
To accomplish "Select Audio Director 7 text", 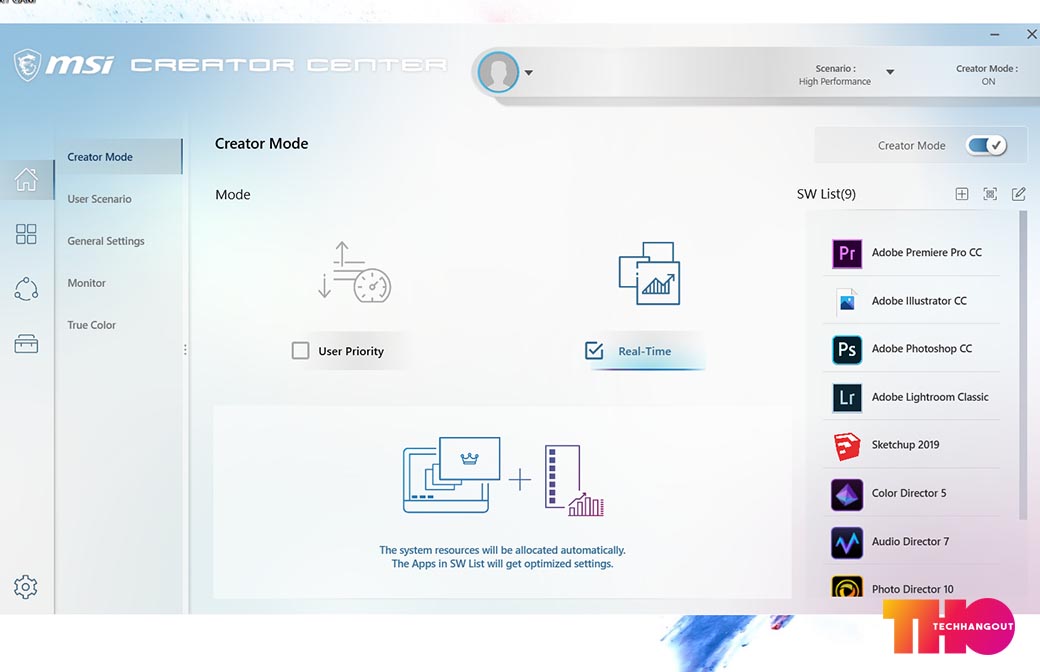I will [910, 541].
